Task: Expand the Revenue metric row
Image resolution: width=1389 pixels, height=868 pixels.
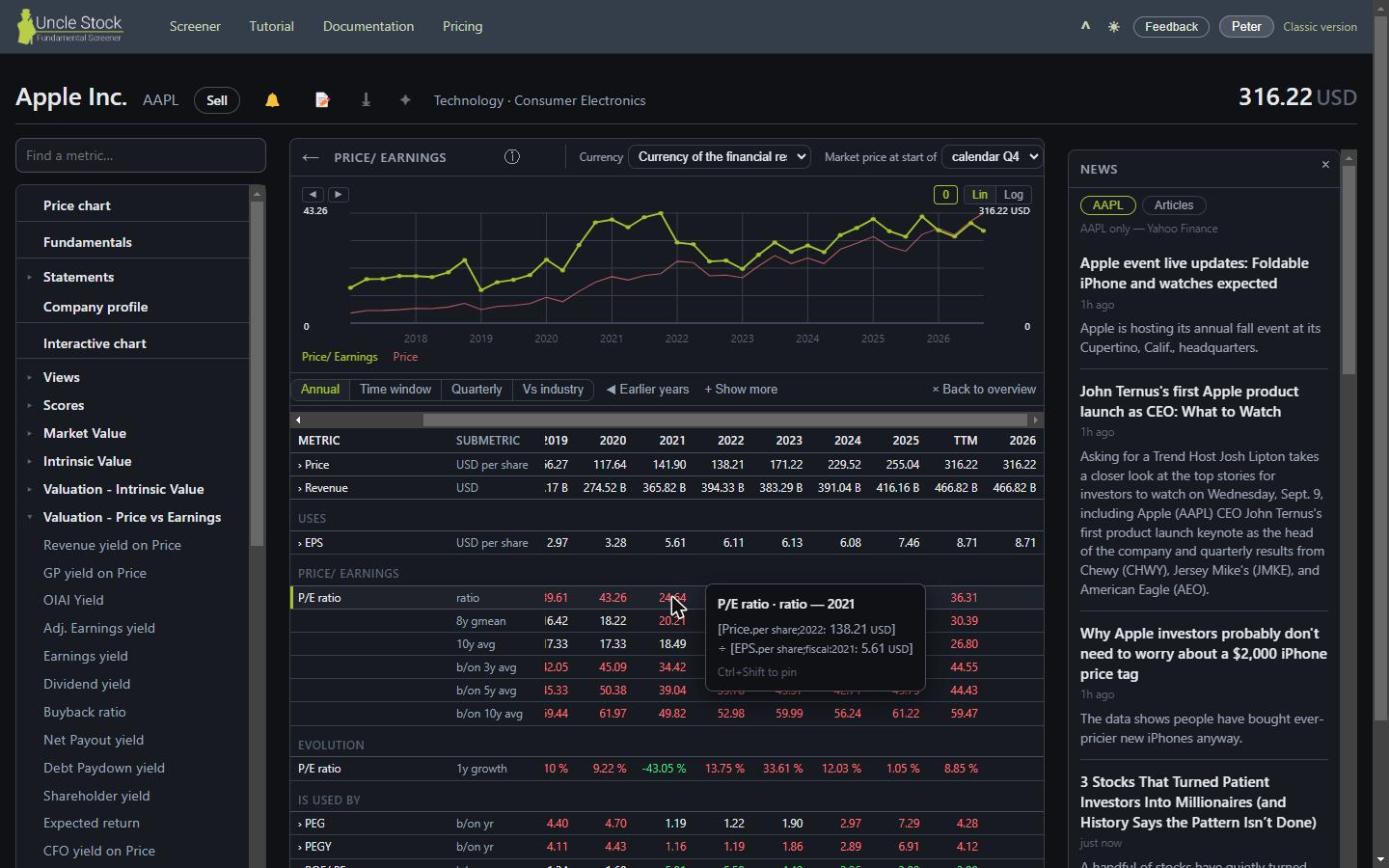Action: pos(323,488)
